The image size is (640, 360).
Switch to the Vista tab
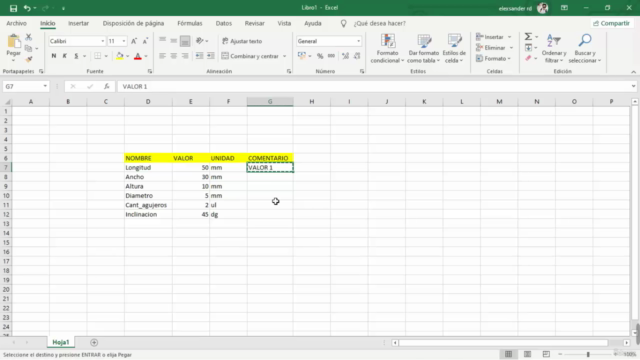click(x=284, y=23)
